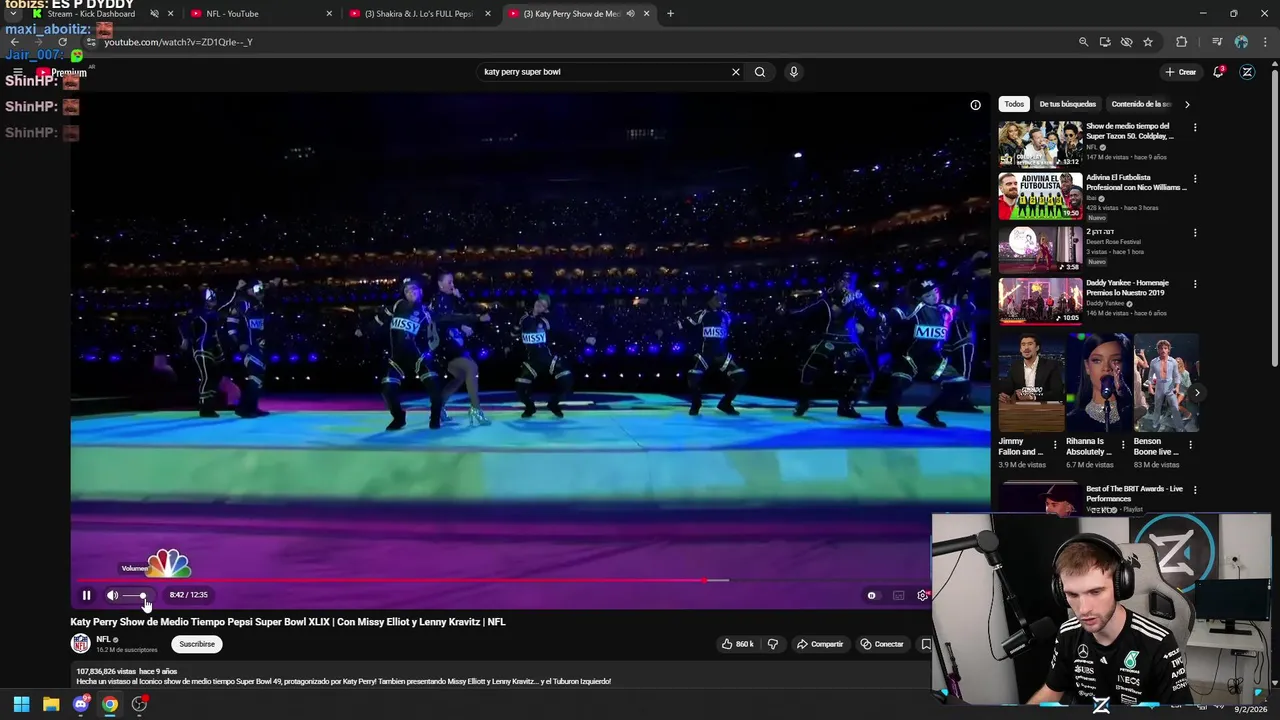
Task: Close the 'NFL - YouTube' browser tab
Action: click(x=329, y=14)
